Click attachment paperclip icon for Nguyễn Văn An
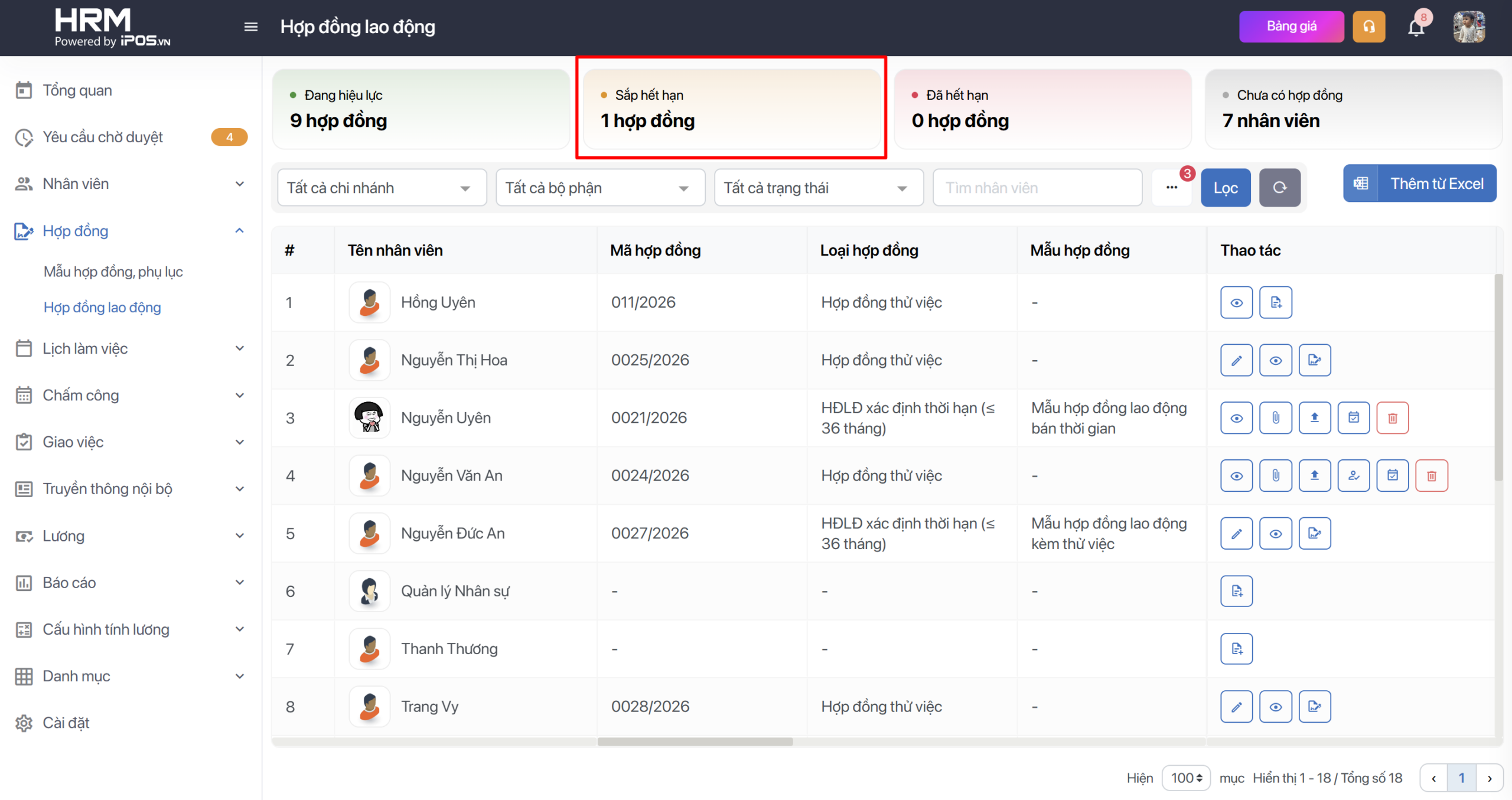 tap(1275, 476)
